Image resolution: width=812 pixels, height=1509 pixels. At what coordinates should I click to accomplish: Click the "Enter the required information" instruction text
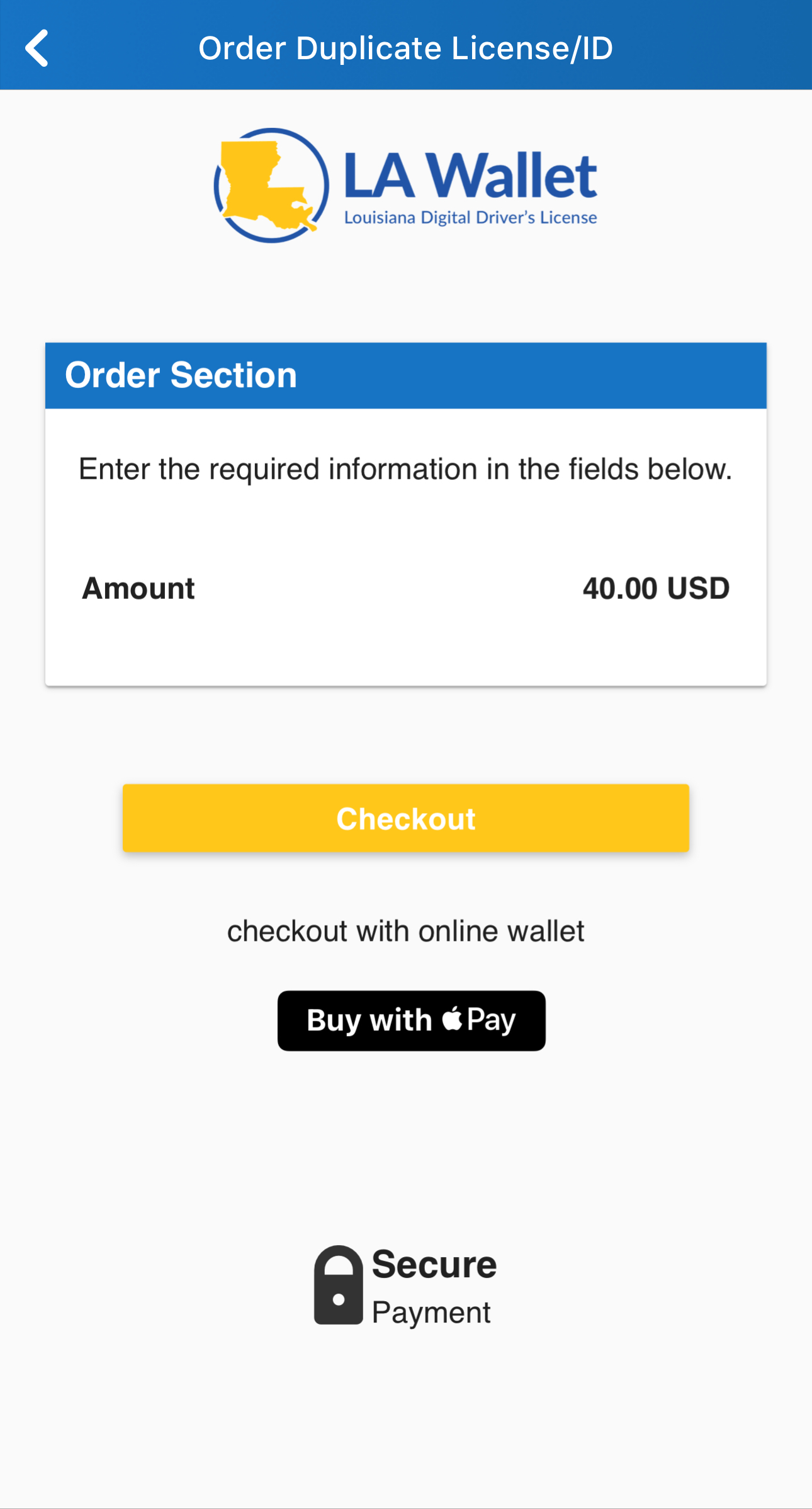(405, 469)
